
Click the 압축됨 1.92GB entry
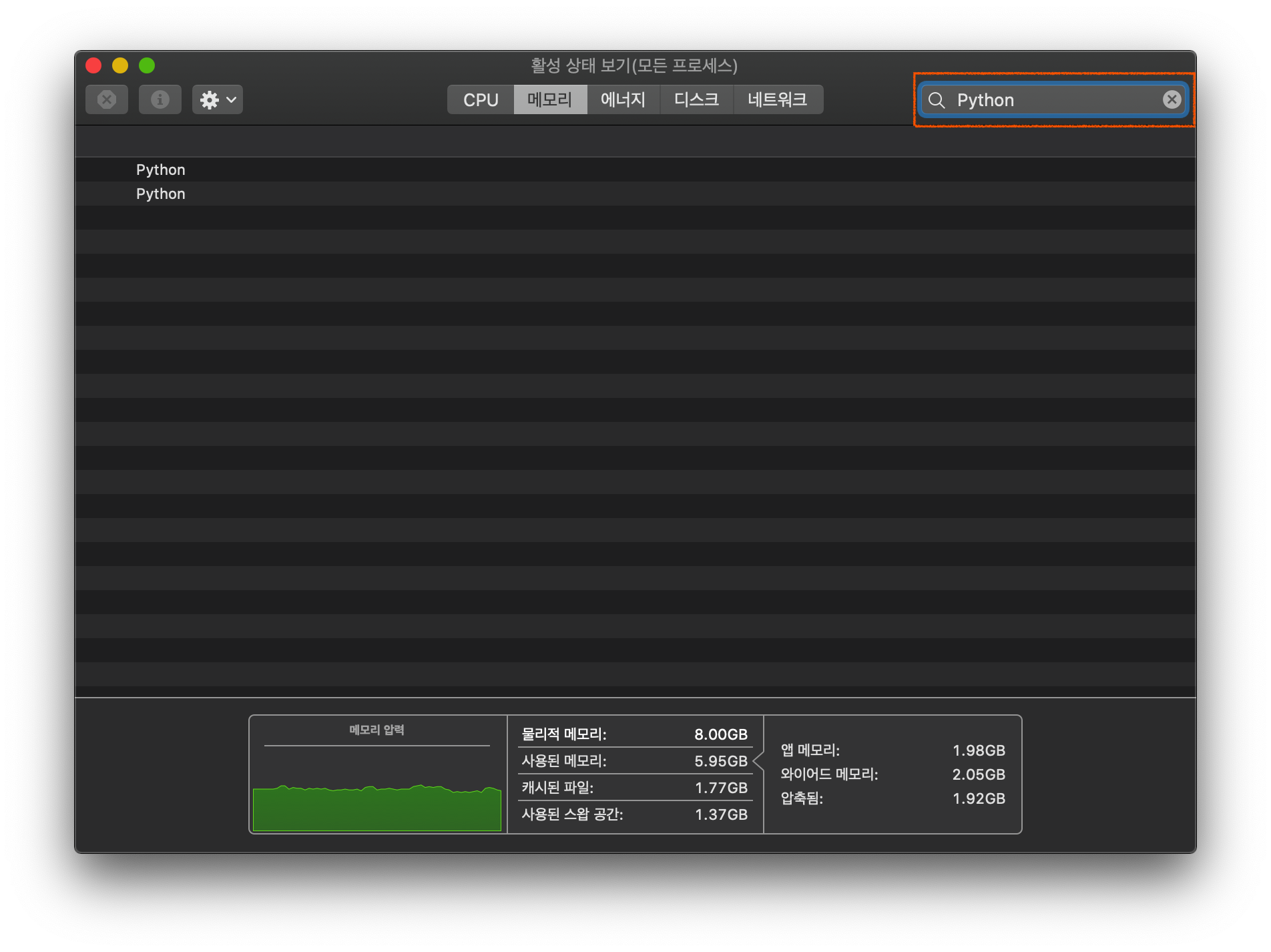pyautogui.click(x=893, y=798)
